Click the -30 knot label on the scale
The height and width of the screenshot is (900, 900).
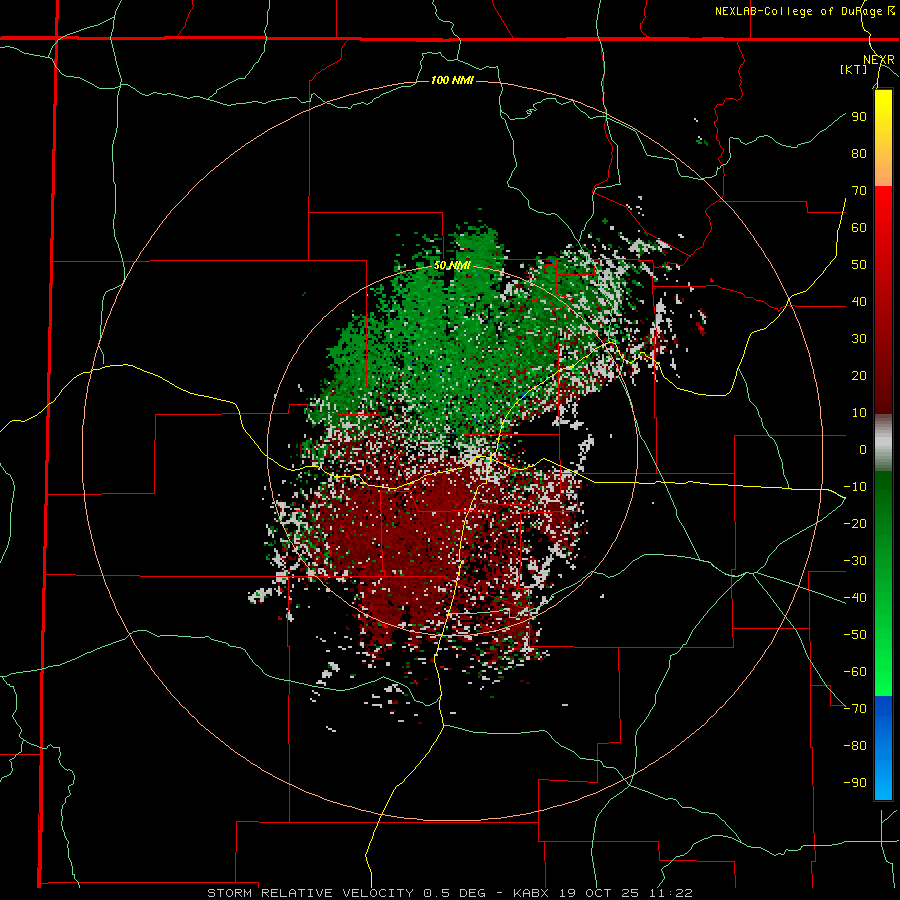855,561
